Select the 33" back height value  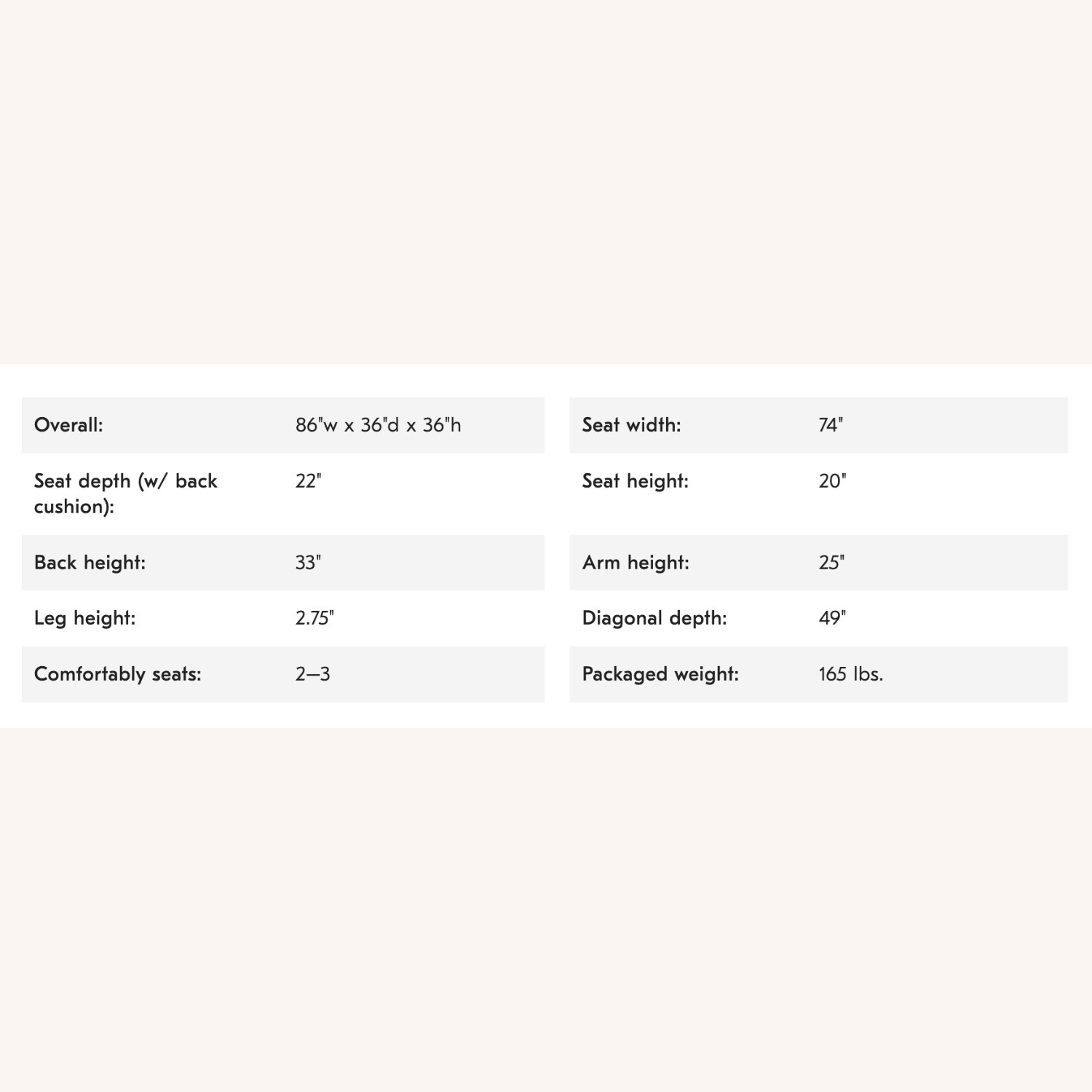(x=308, y=563)
